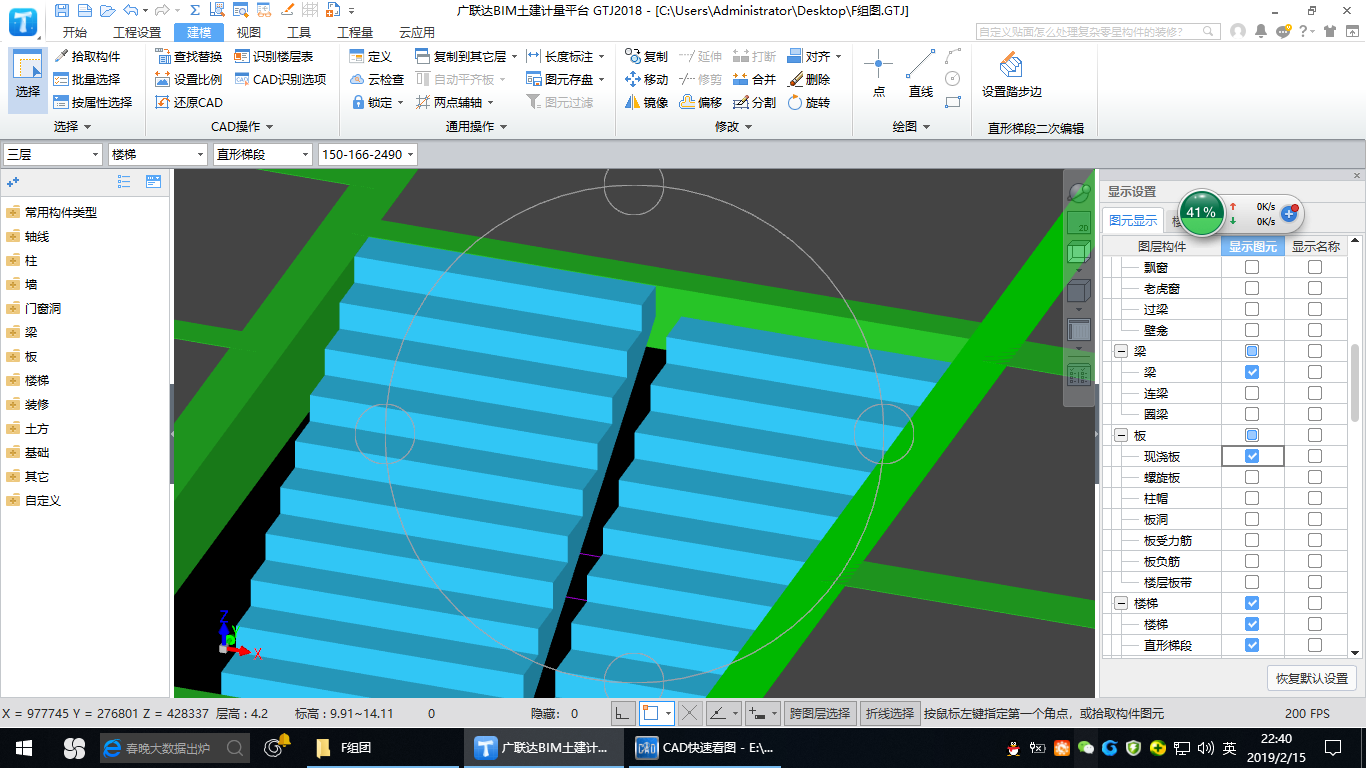Collapse the 楼梯 group in display settings
The width and height of the screenshot is (1366, 768).
(x=1120, y=603)
